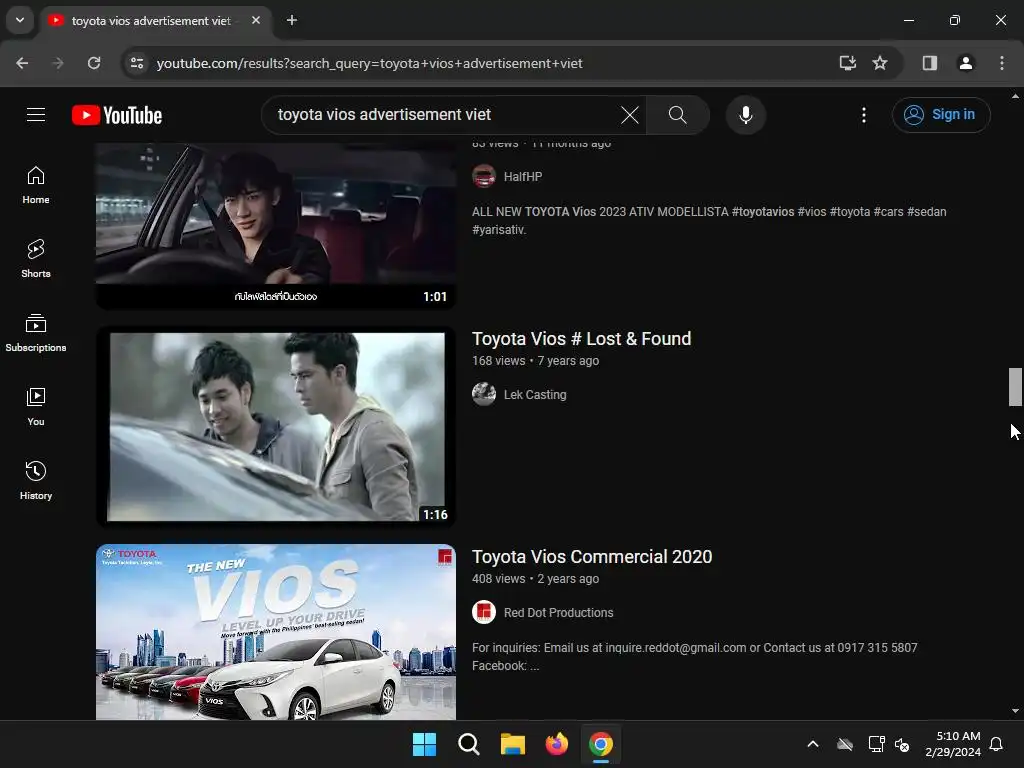Play the 1:01 HalfHP video thumbnail
The image size is (1024, 768).
click(x=276, y=225)
